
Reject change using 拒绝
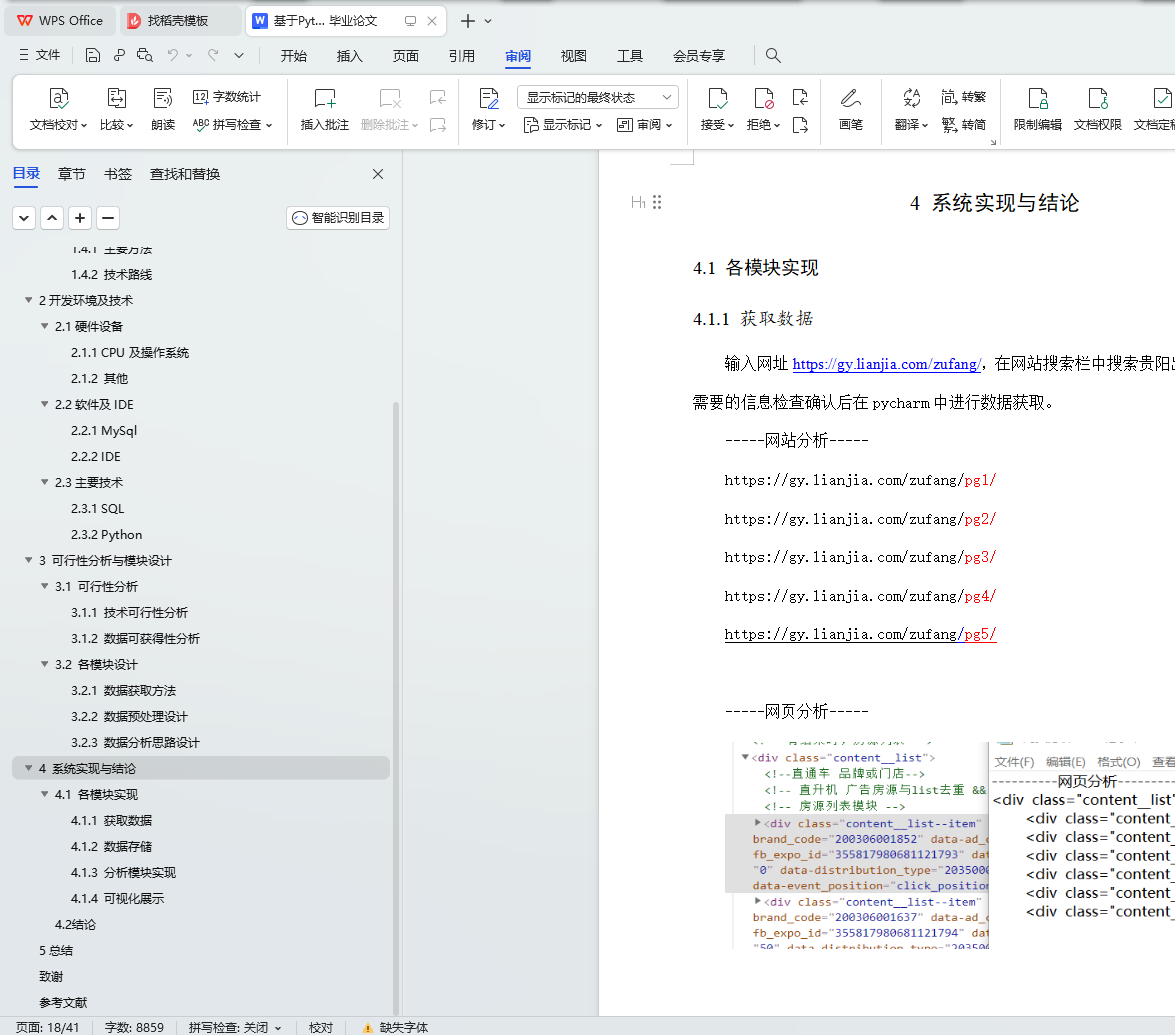[x=764, y=109]
